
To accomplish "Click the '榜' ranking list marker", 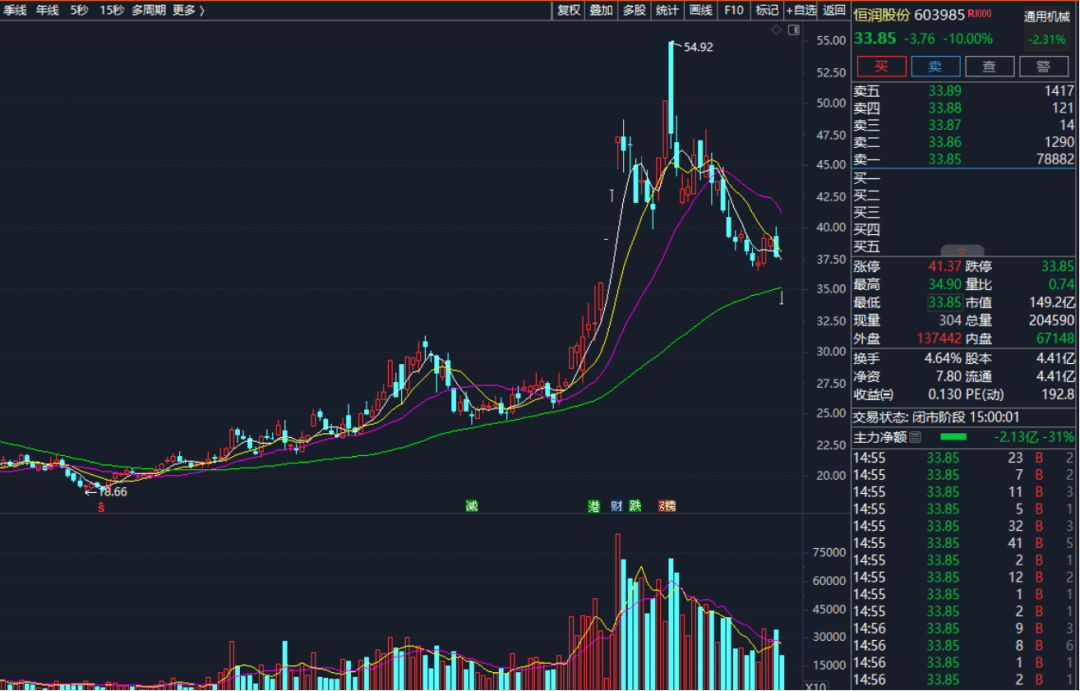I will (668, 506).
